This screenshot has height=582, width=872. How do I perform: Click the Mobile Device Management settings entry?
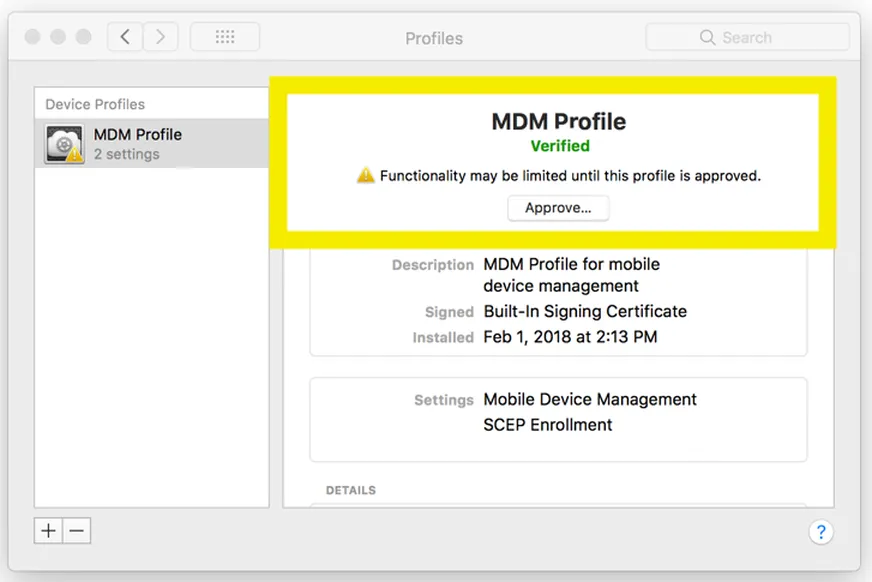[589, 399]
